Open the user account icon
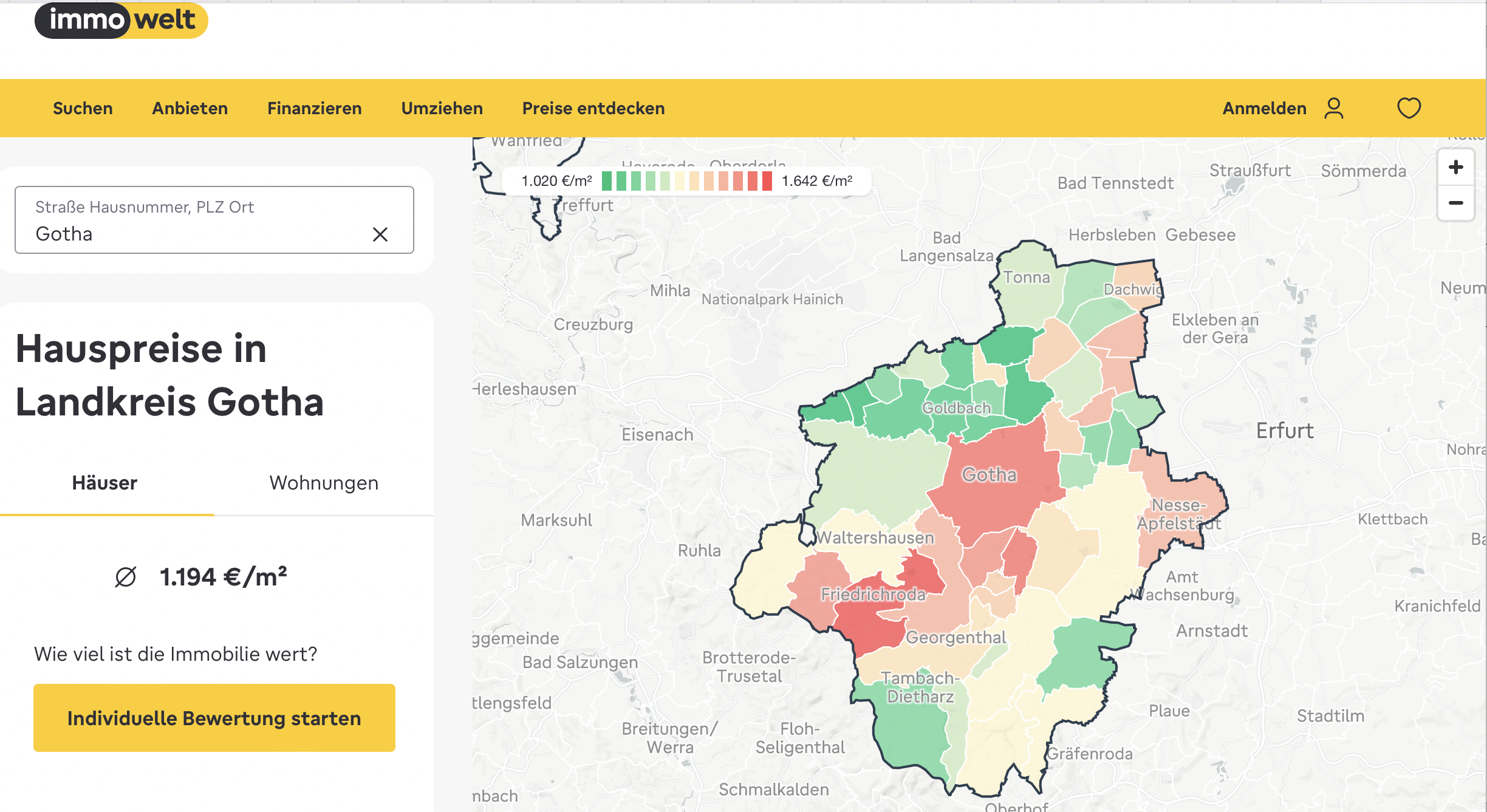Screen dimensions: 1487x812 (x=1334, y=108)
